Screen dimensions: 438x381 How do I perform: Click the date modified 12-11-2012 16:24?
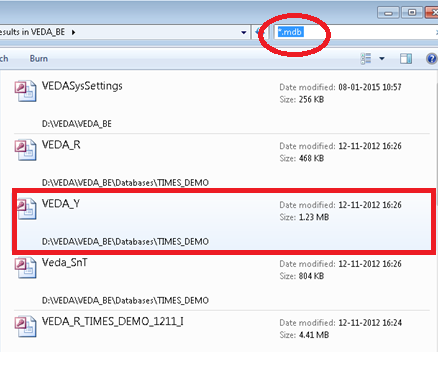(370, 323)
